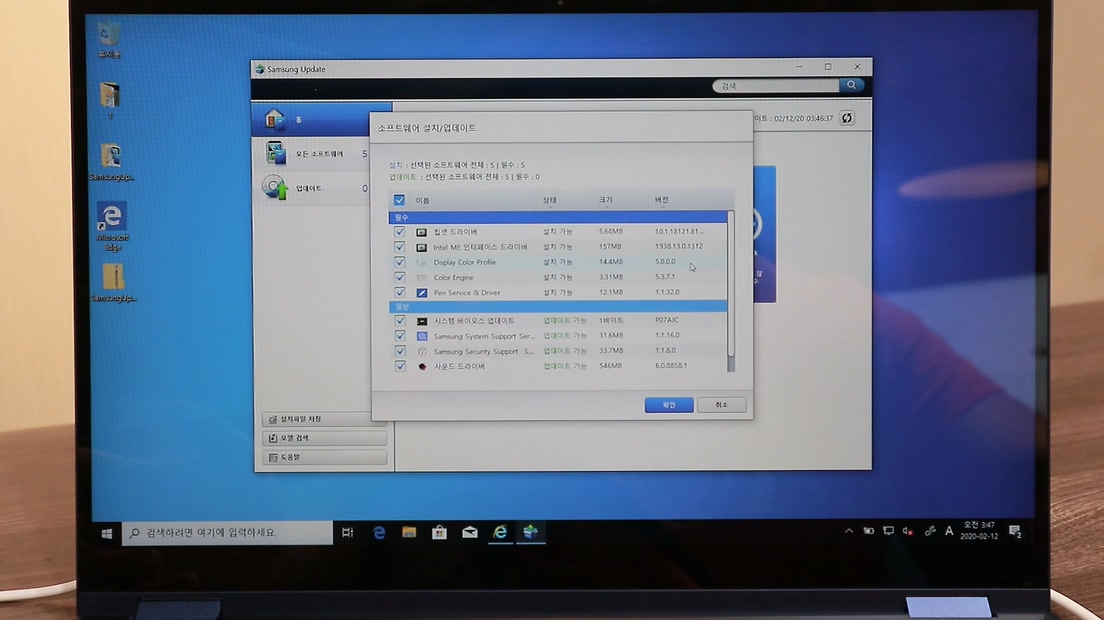
Task: Click the 도움말 help button
Action: [x=324, y=457]
